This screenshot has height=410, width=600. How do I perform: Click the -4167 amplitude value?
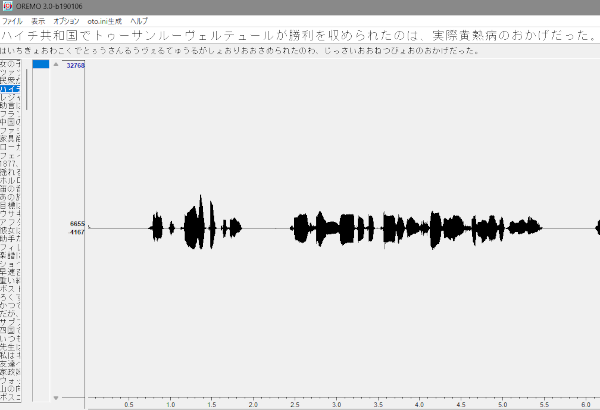tap(77, 232)
